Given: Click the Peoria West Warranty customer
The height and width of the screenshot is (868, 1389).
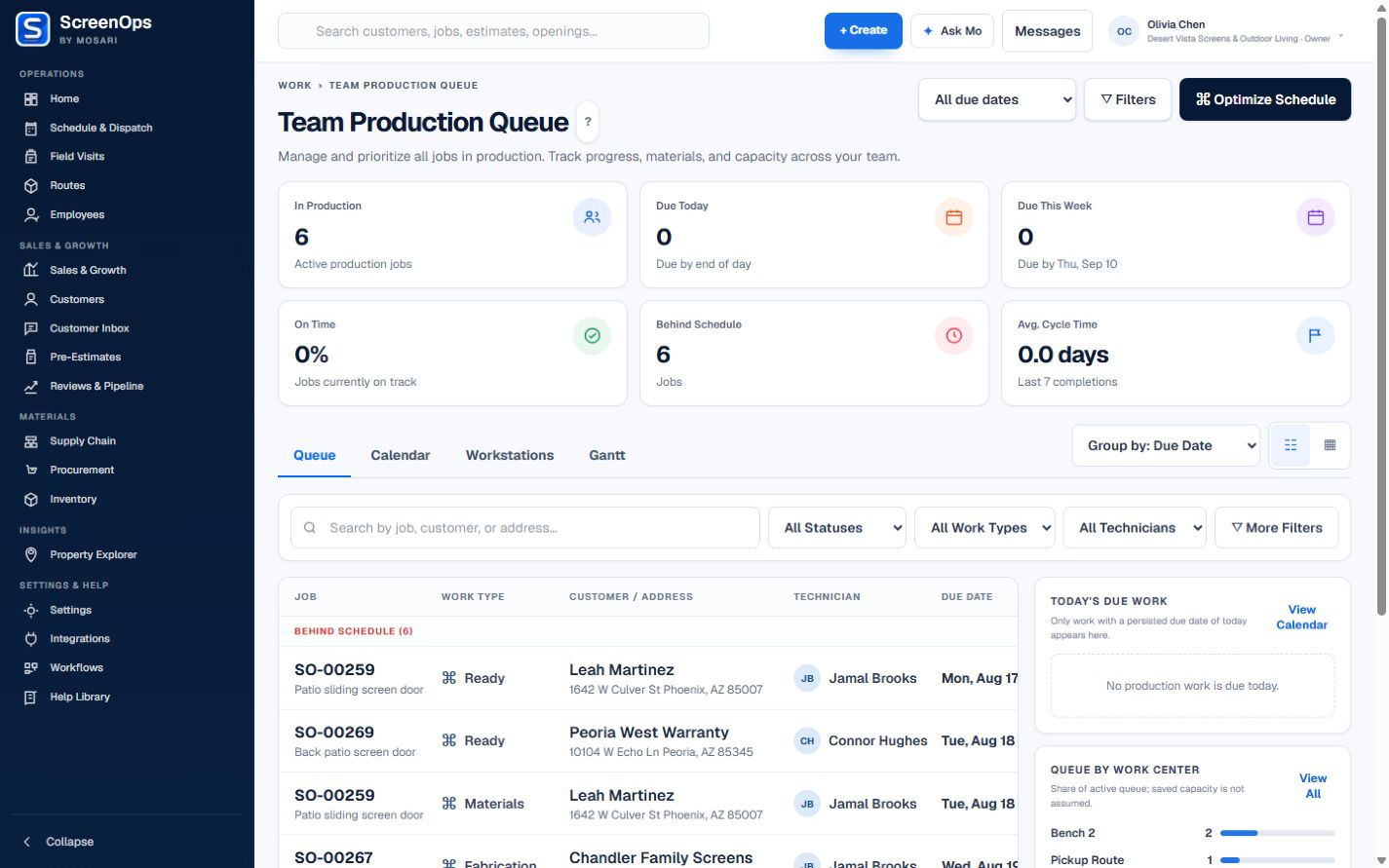Looking at the screenshot, I should (x=649, y=733).
